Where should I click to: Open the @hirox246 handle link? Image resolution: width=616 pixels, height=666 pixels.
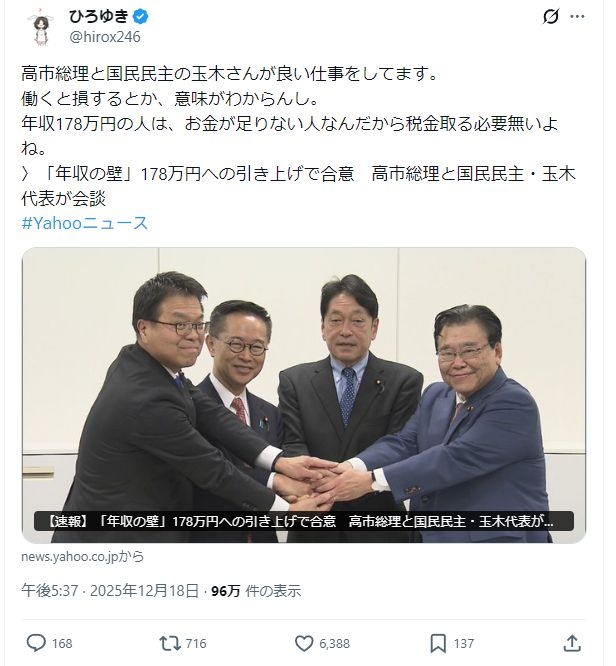(105, 37)
